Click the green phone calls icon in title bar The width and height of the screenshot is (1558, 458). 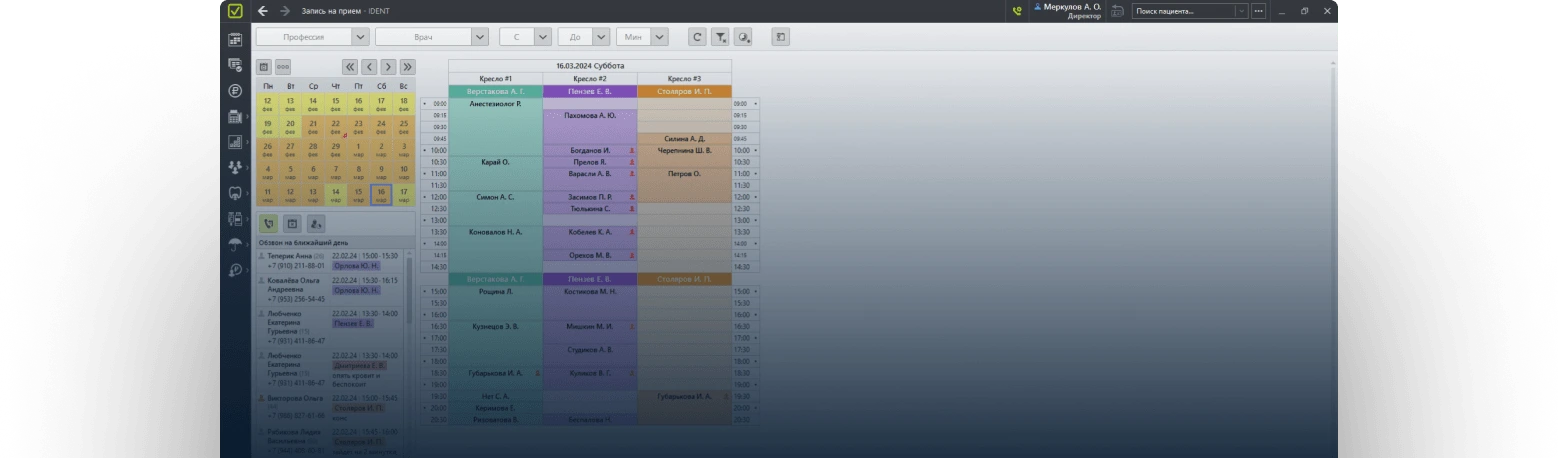(x=1017, y=11)
